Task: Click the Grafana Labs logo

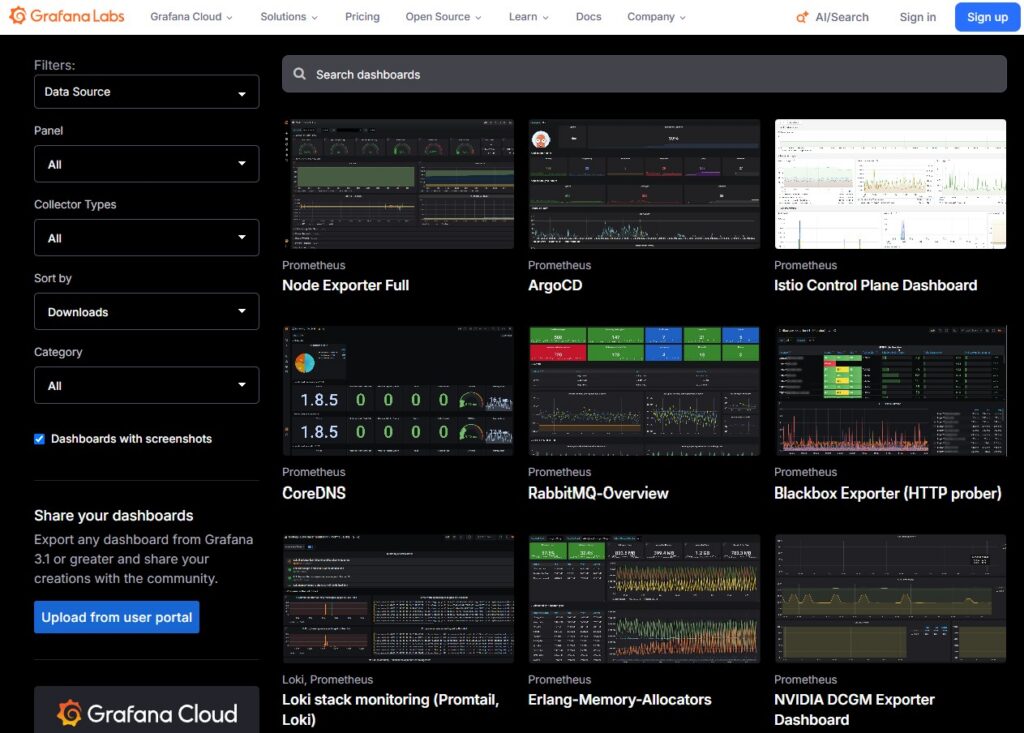Action: [67, 16]
